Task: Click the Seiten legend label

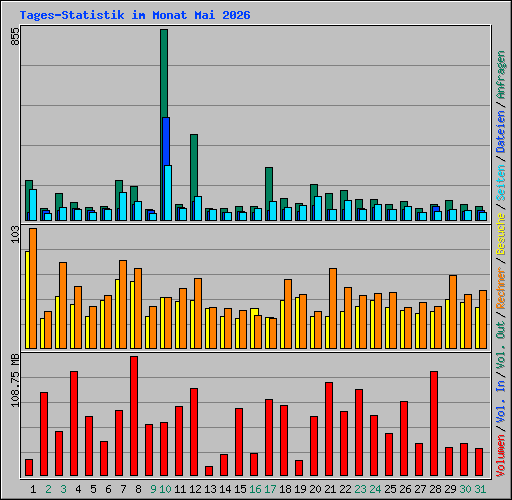Action: point(501,183)
